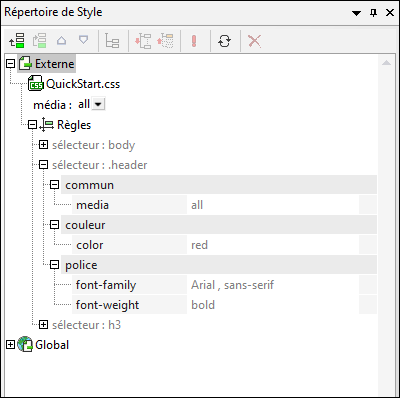This screenshot has height=398, width=400.
Task: Expand the Global node
Action: tap(11, 344)
